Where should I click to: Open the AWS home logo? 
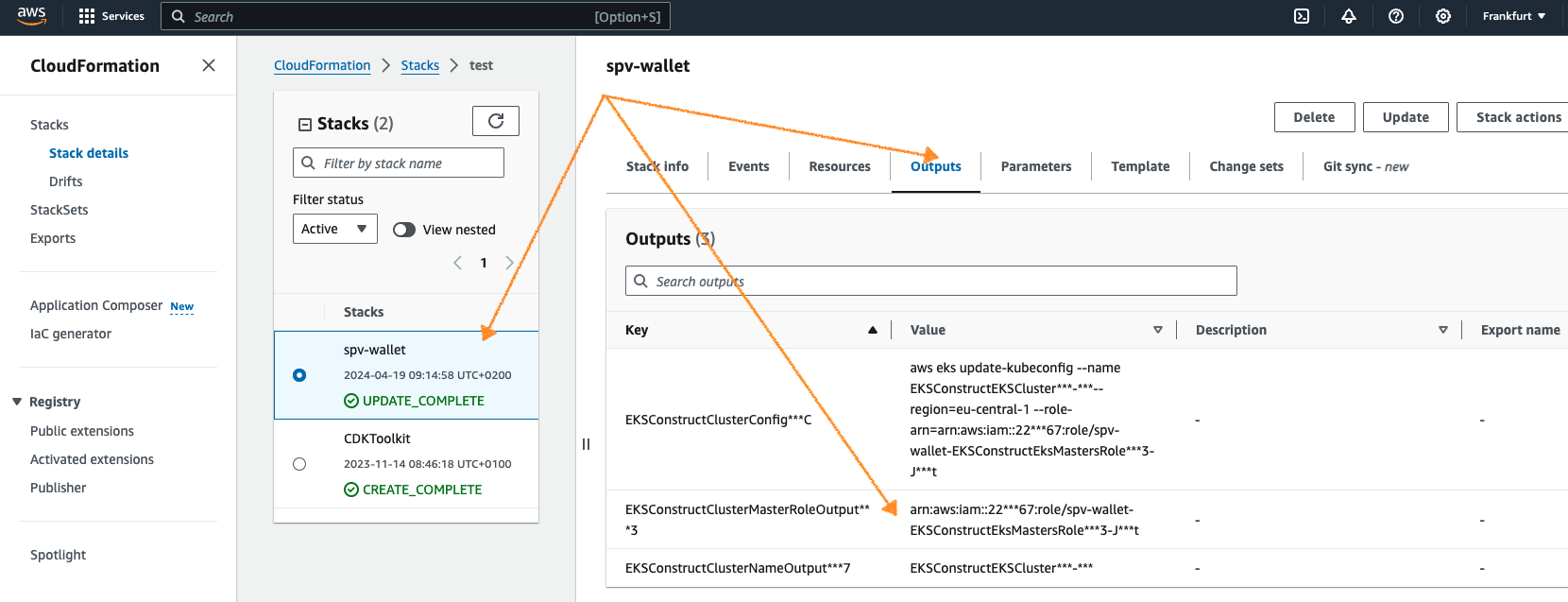pyautogui.click(x=31, y=16)
